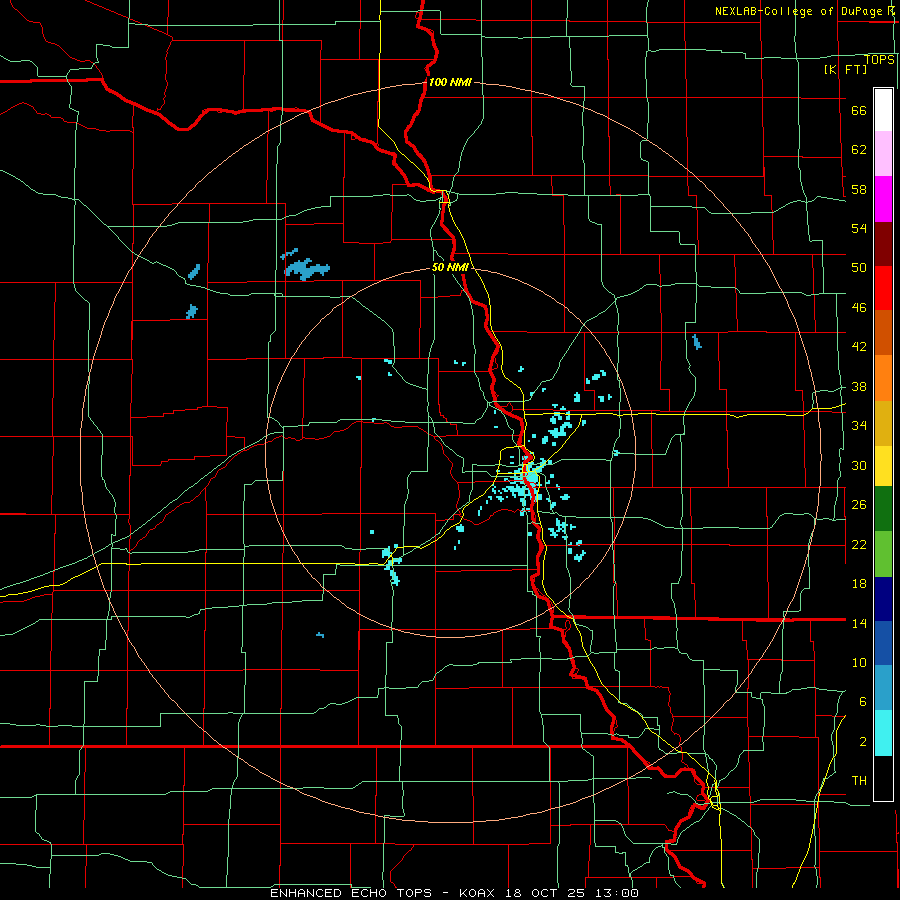Click the magenta legend color block
Image resolution: width=900 pixels, height=900 pixels.
(883, 199)
